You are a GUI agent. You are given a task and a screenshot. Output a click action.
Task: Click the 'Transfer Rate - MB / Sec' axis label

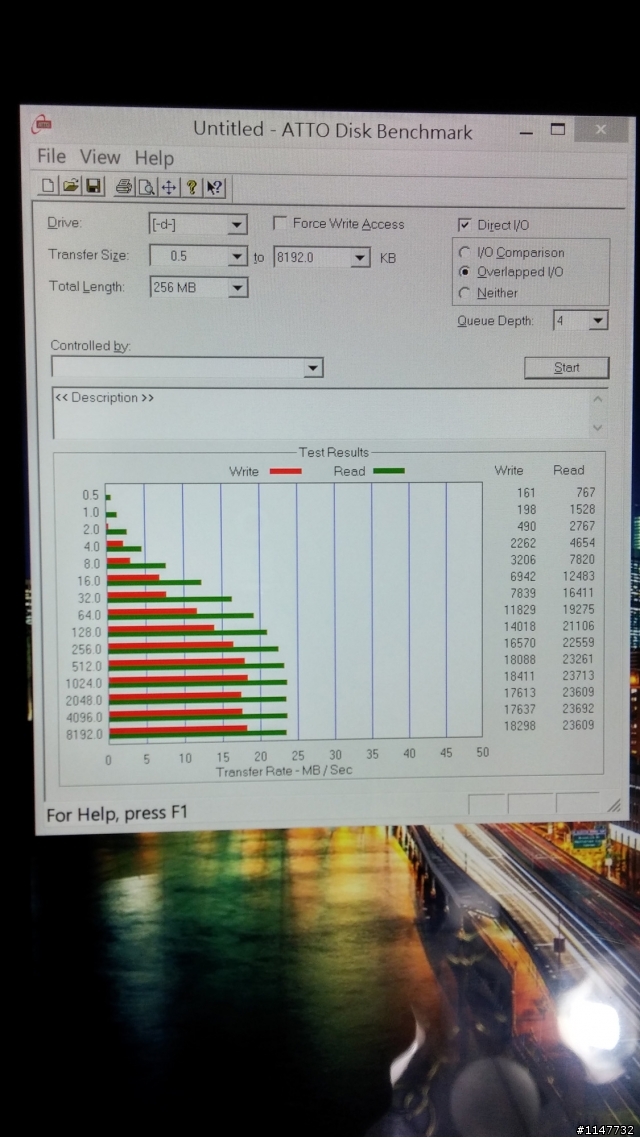pos(284,770)
